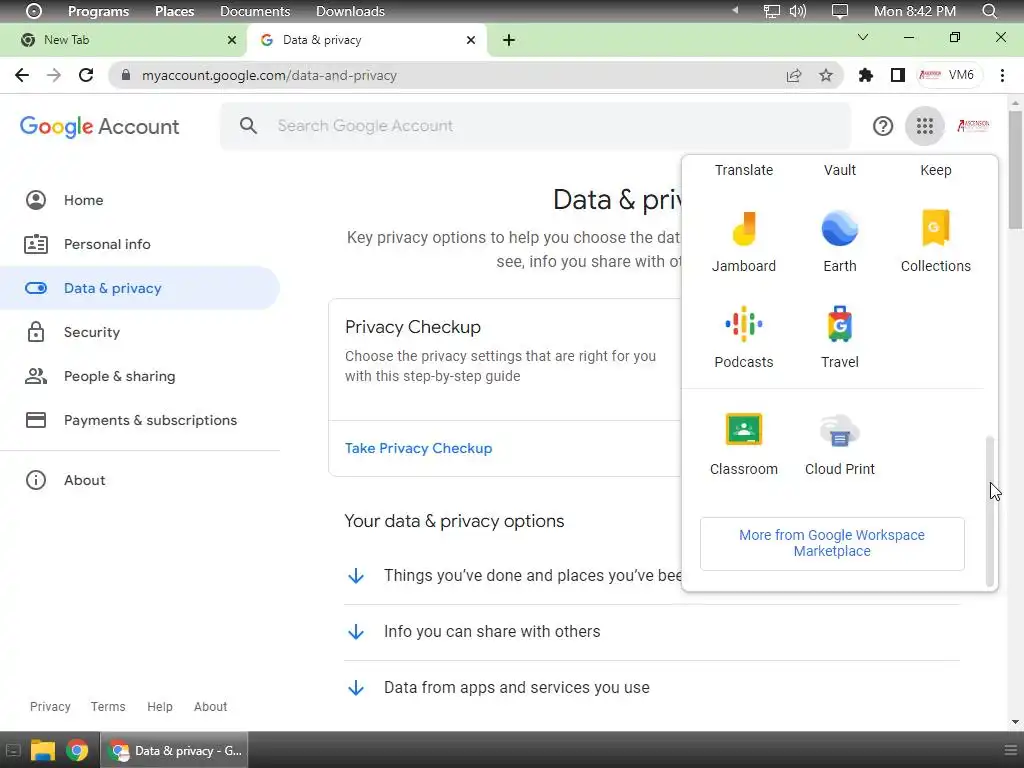Open the account profile avatar
Viewport: 1024px width, 768px height.
[973, 125]
